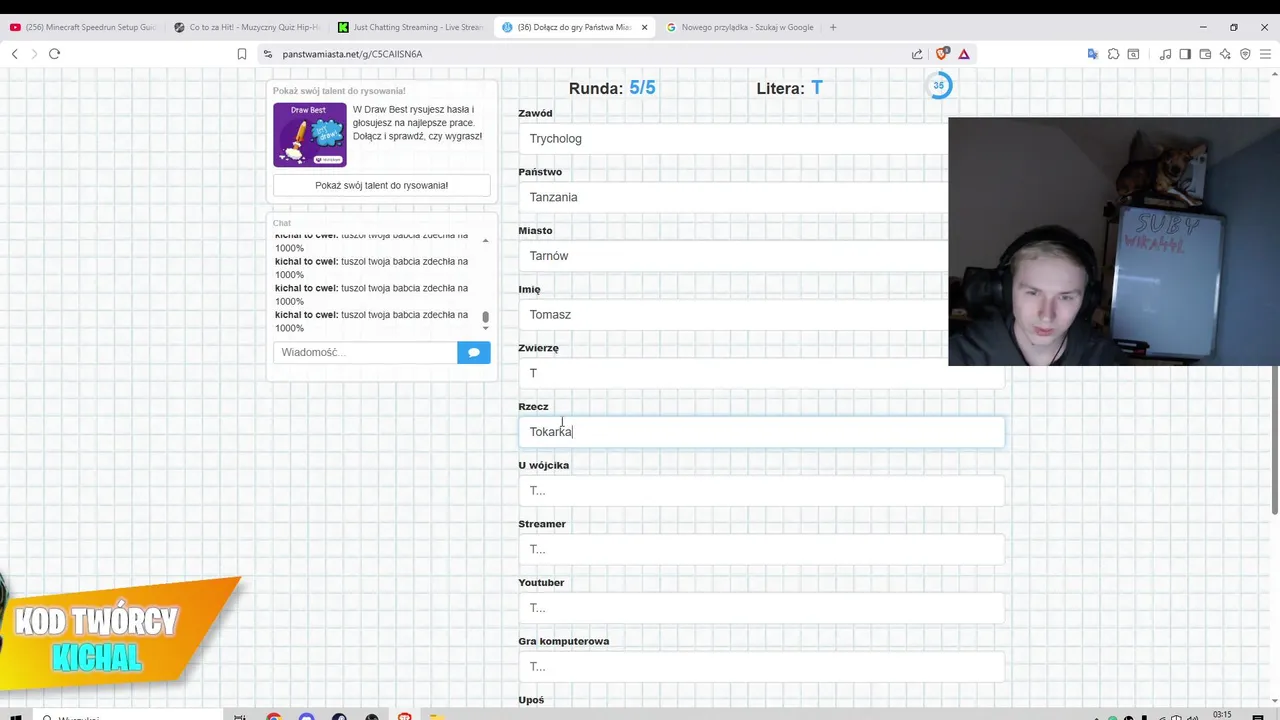Click the address bar URL panstwamiasta.net
Screen dimensions: 1280x720
click(x=352, y=54)
